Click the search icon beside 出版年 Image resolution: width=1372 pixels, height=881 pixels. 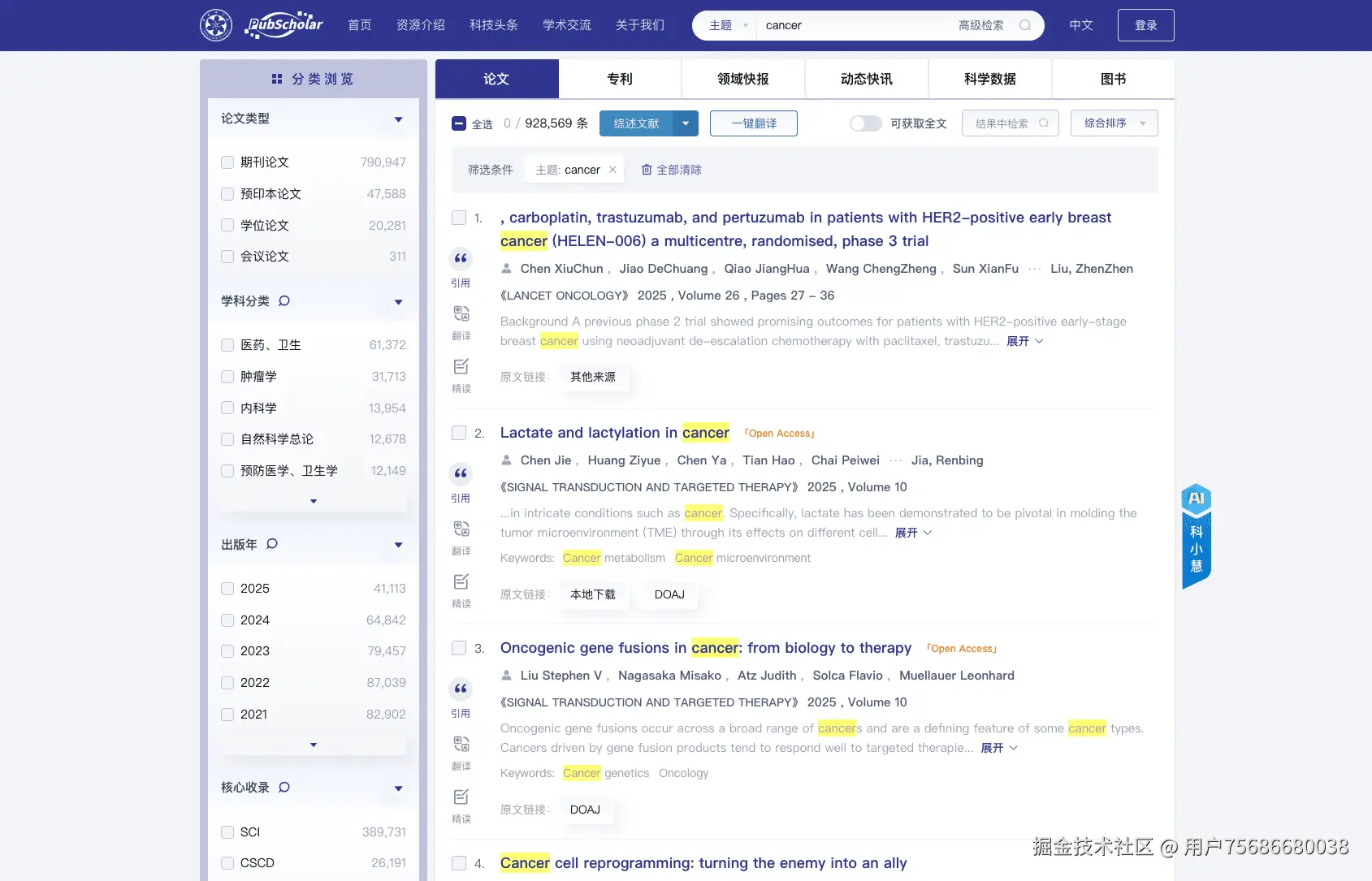272,544
